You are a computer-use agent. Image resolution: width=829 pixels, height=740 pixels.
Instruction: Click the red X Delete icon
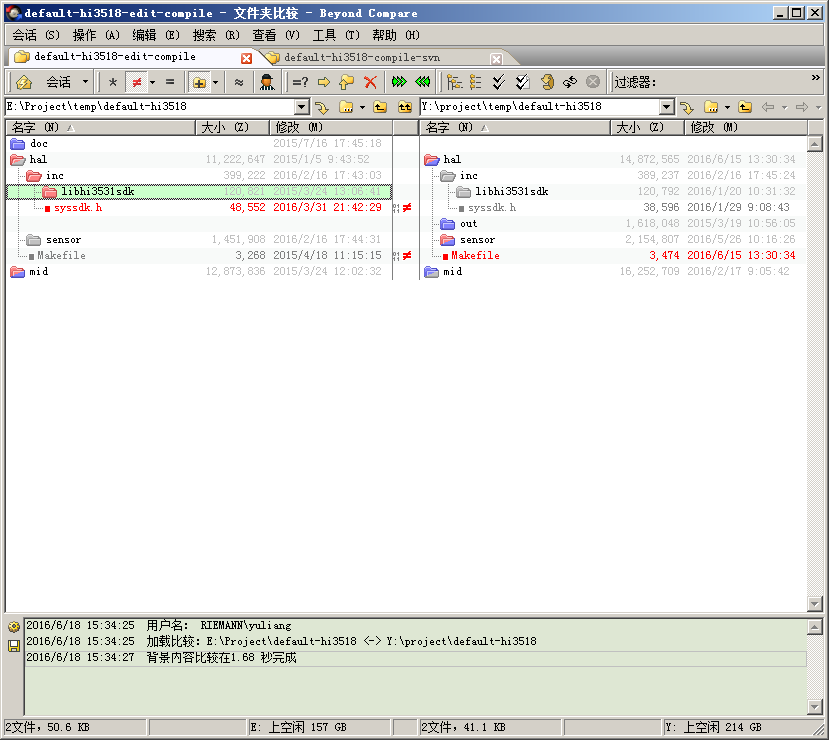[x=371, y=82]
